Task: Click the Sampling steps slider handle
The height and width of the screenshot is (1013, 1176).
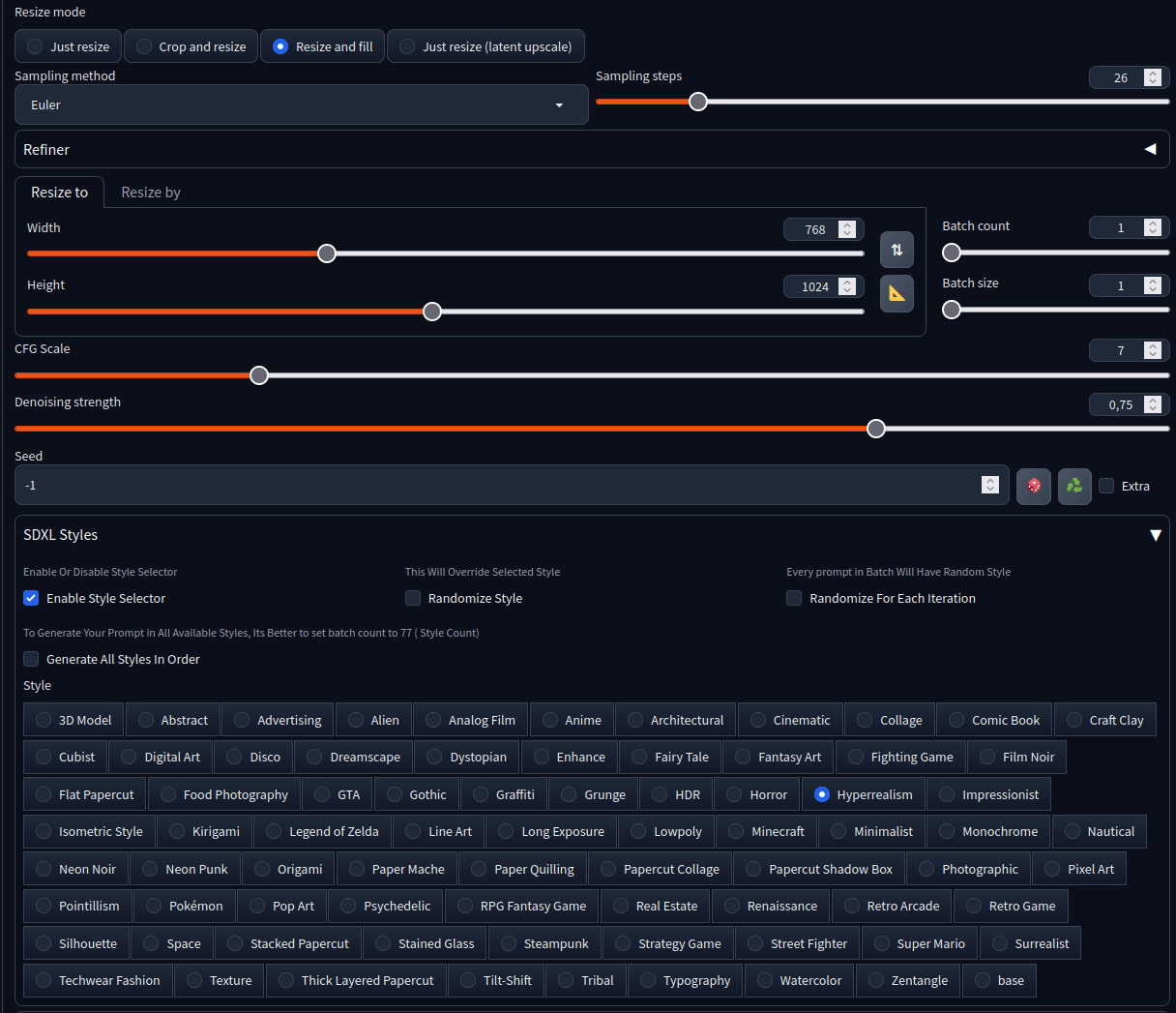Action: coord(698,102)
